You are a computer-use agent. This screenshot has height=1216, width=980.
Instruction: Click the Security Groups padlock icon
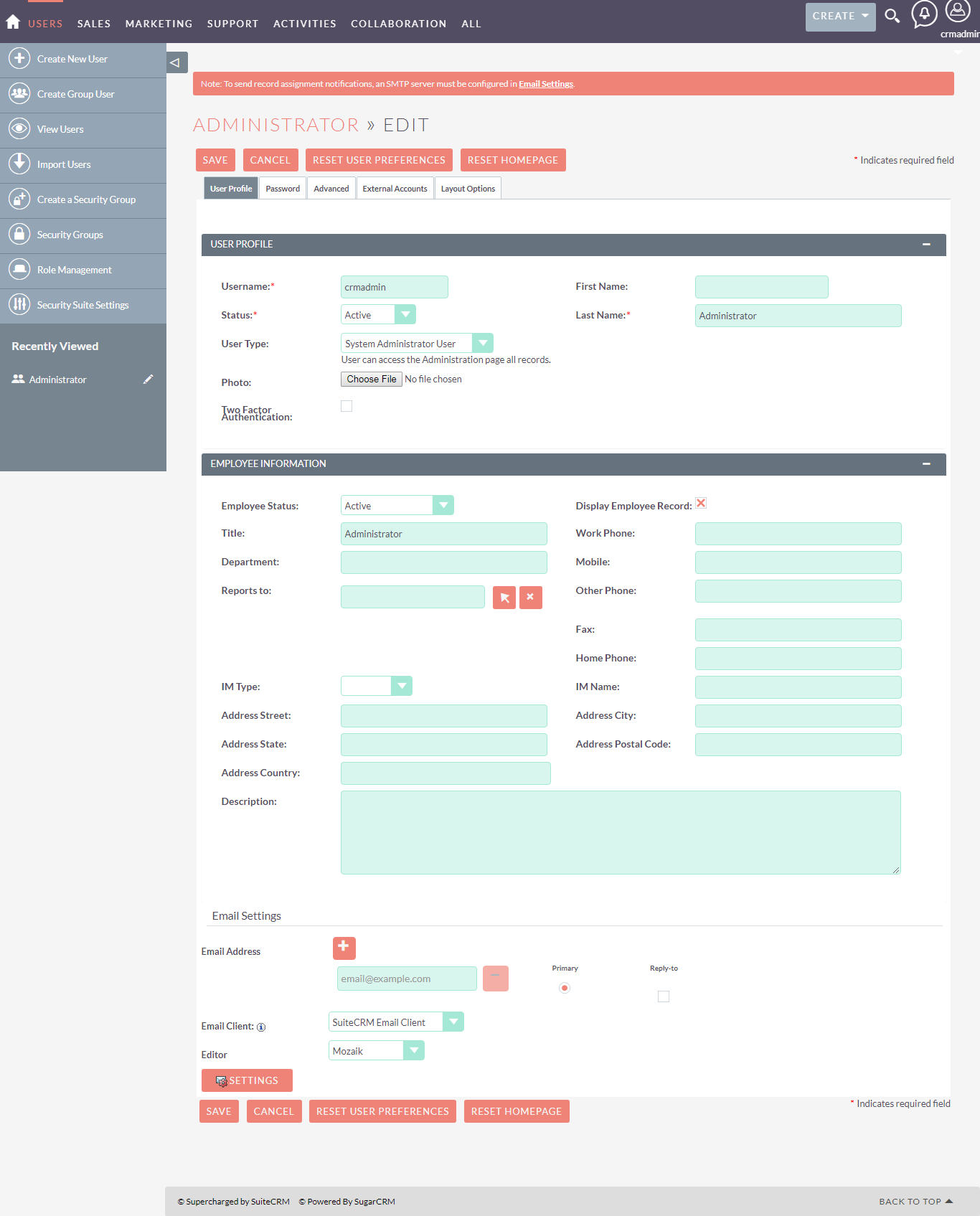(19, 234)
